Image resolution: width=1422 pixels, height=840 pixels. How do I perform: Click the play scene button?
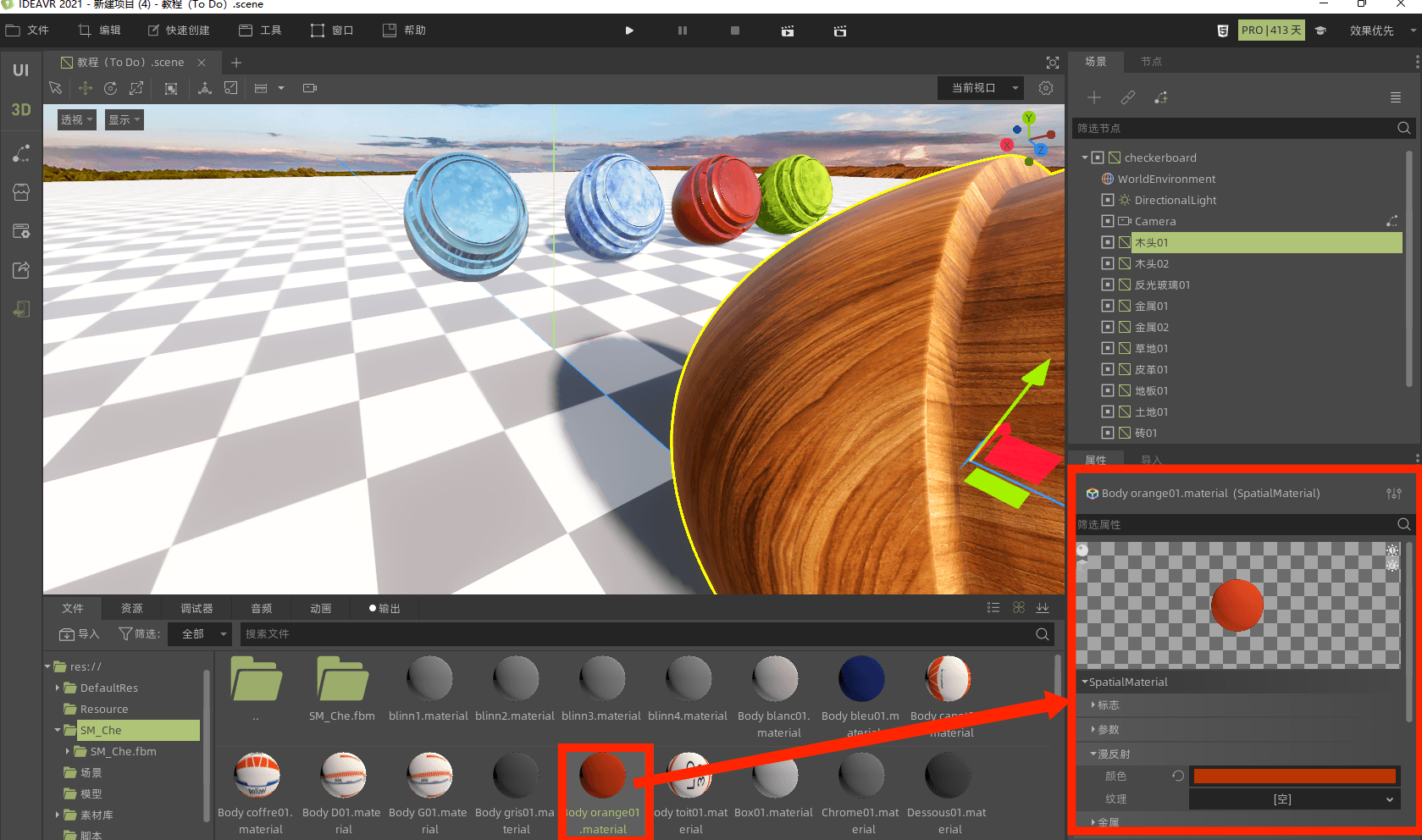pos(629,30)
